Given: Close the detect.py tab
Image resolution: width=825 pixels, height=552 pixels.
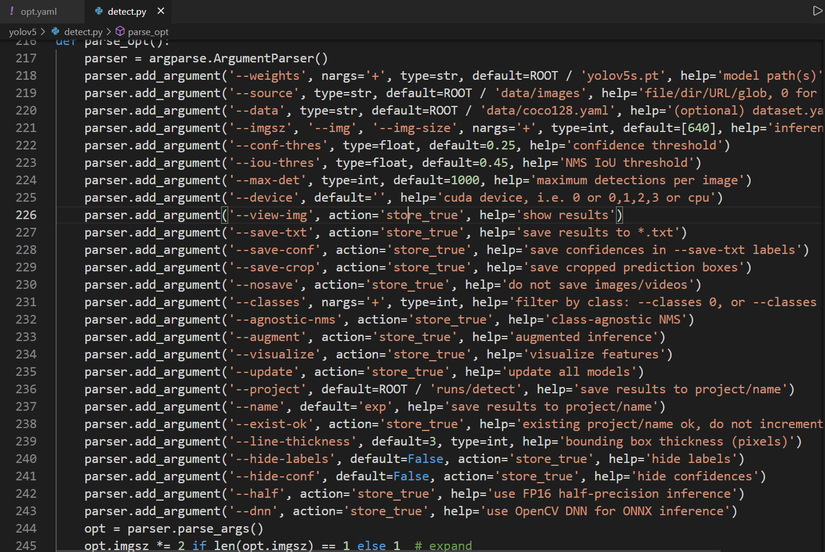Looking at the screenshot, I should [162, 11].
